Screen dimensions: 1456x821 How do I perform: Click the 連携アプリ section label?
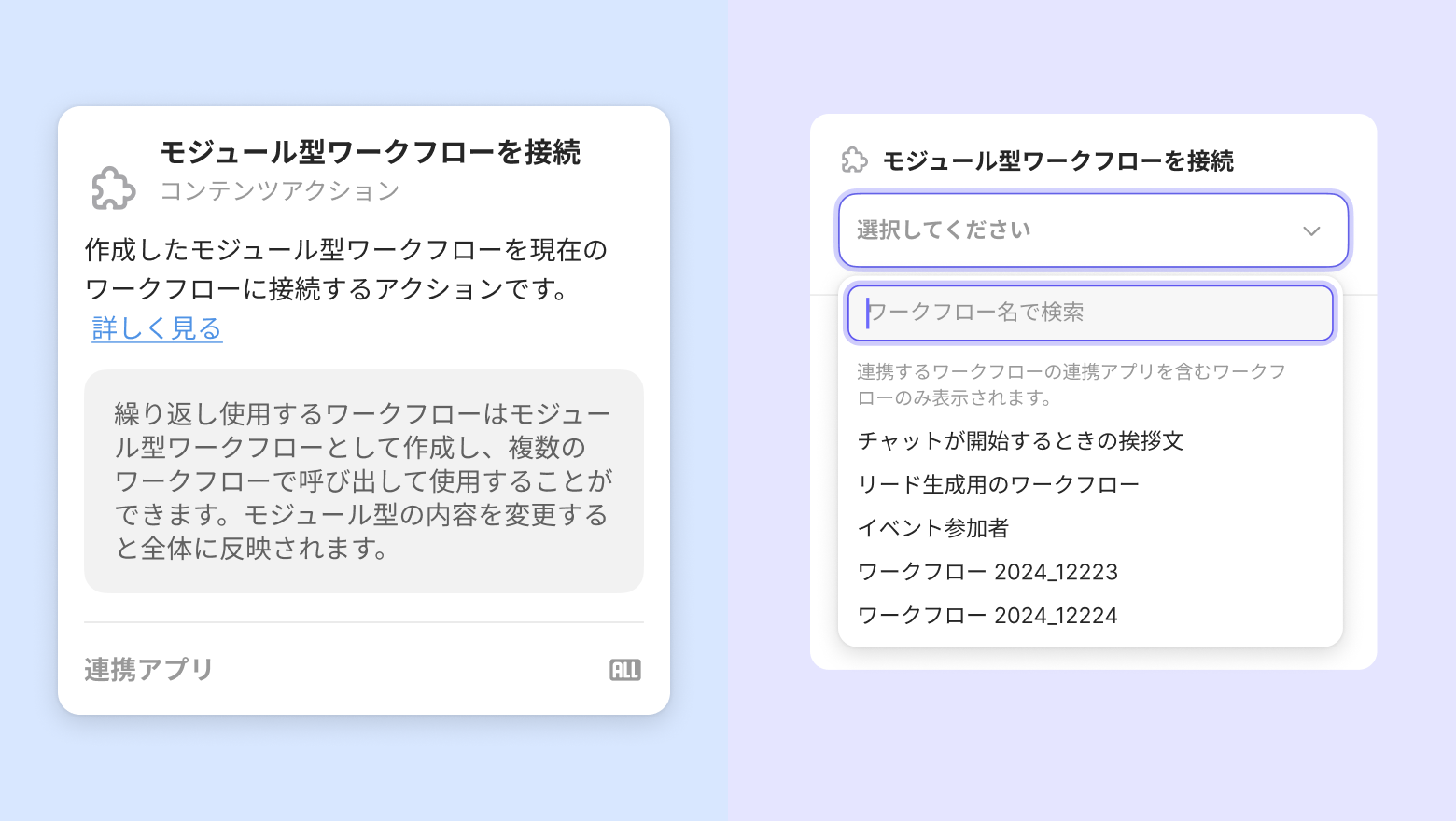(149, 670)
